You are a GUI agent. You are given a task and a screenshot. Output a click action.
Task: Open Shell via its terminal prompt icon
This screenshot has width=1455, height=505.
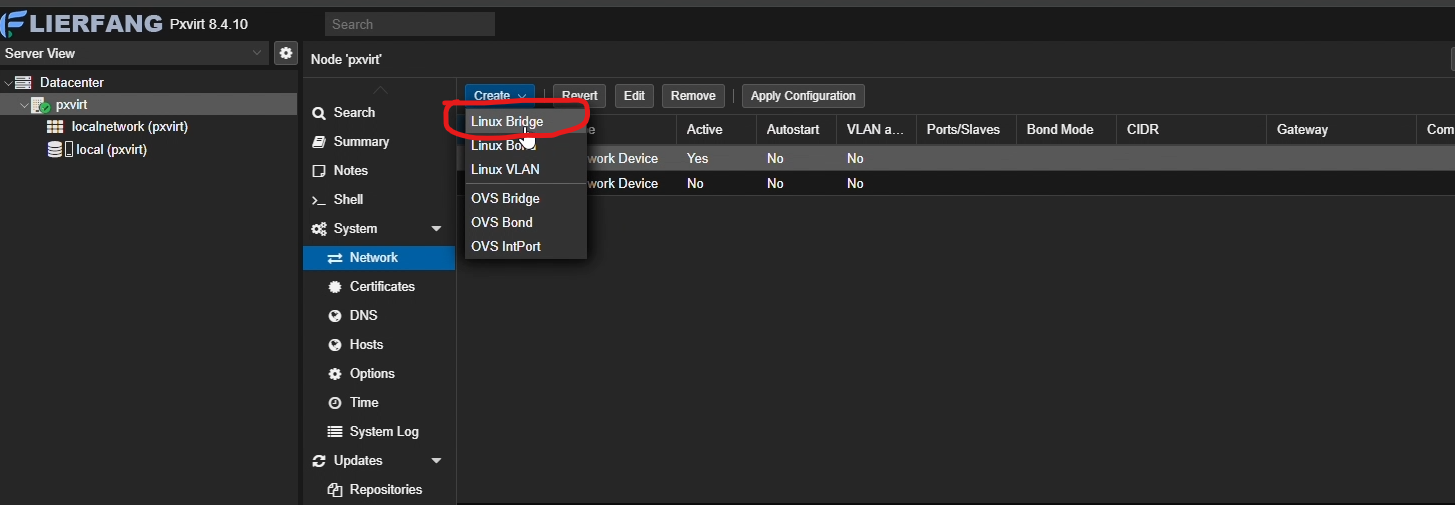tap(319, 200)
